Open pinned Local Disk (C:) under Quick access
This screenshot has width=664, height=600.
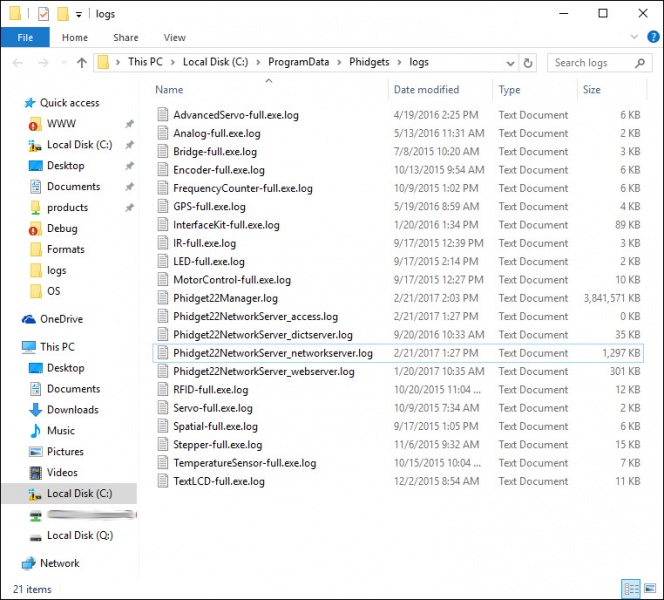tap(80, 145)
